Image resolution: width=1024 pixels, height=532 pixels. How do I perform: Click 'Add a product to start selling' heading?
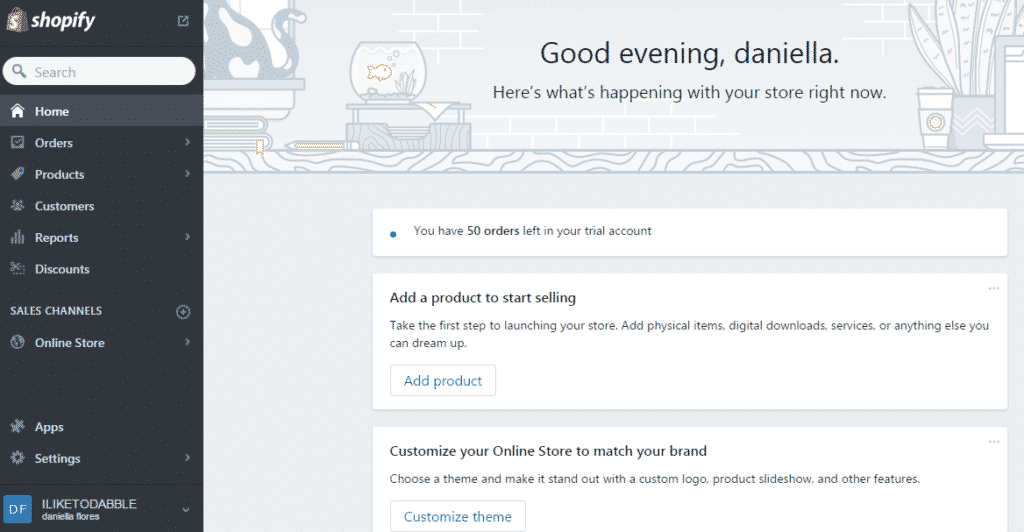point(483,298)
